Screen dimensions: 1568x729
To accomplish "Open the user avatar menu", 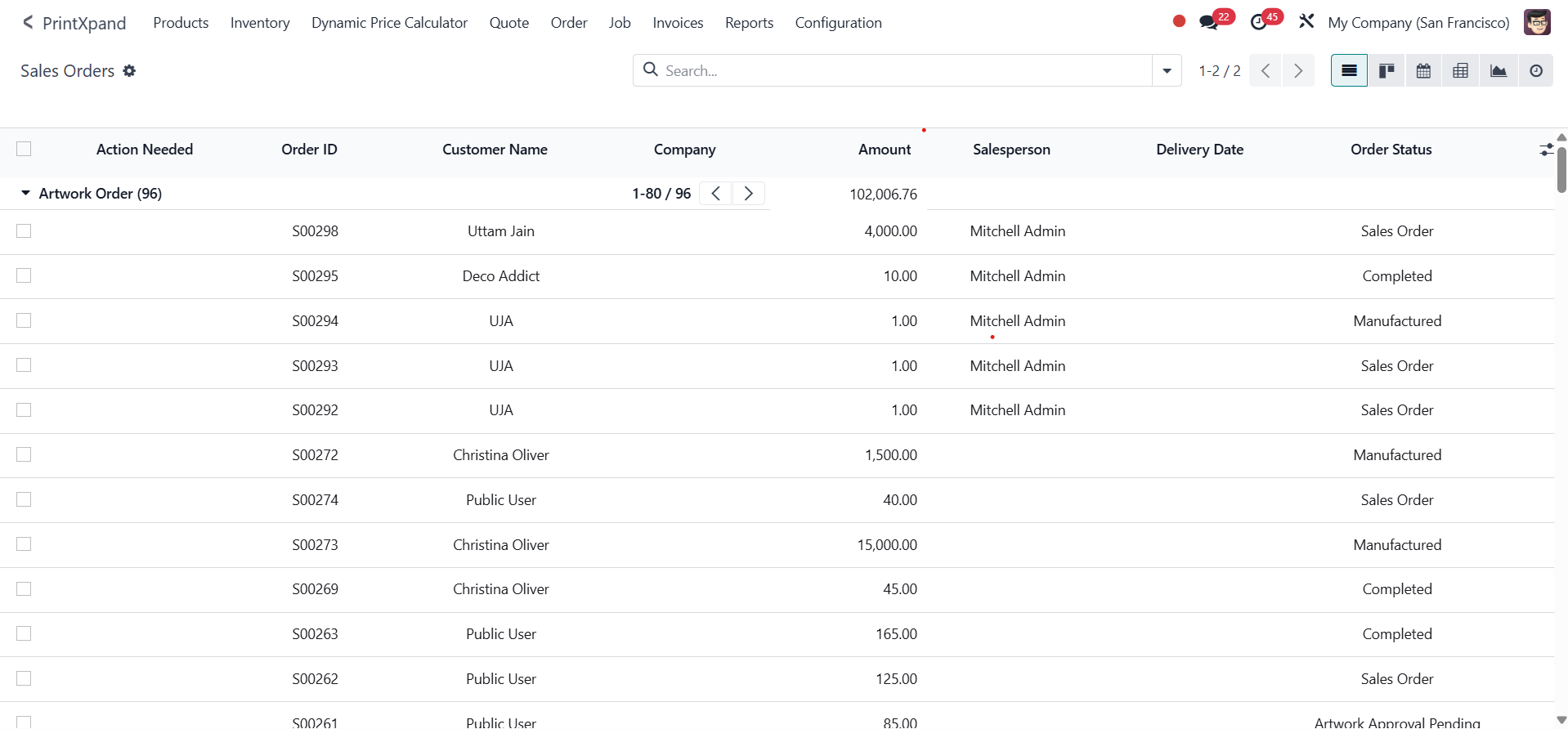I will [x=1537, y=22].
